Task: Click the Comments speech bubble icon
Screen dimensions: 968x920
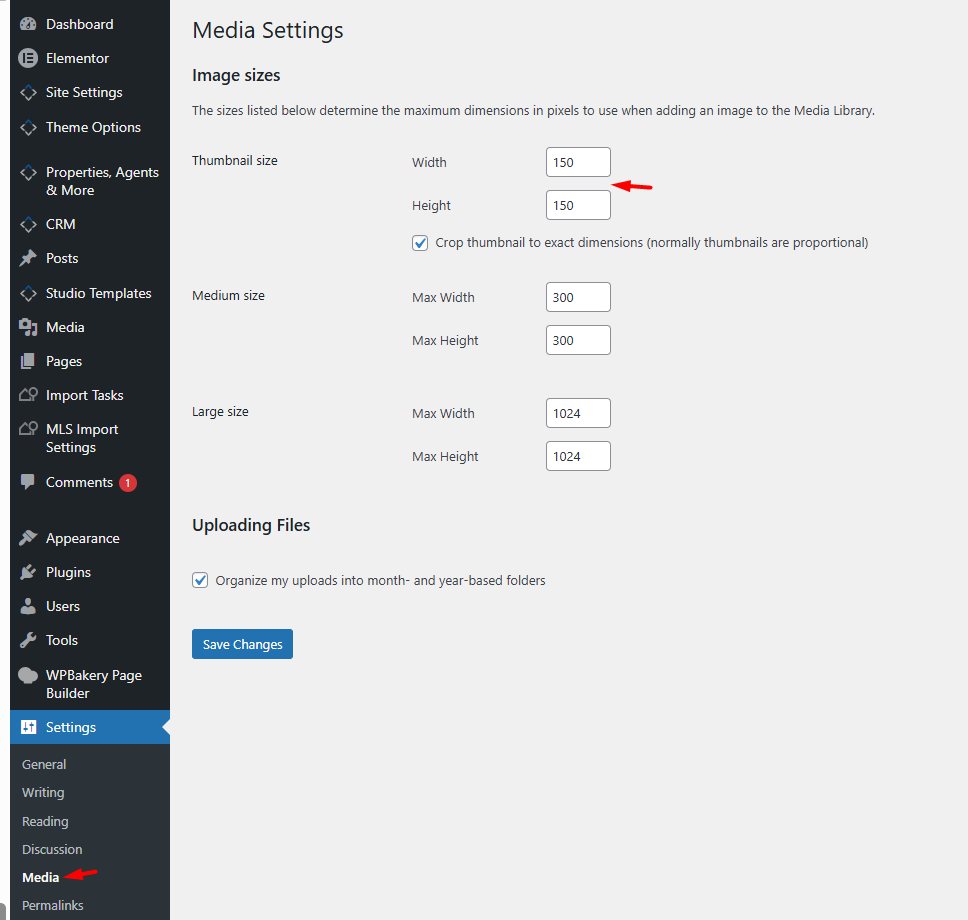Action: pyautogui.click(x=28, y=482)
